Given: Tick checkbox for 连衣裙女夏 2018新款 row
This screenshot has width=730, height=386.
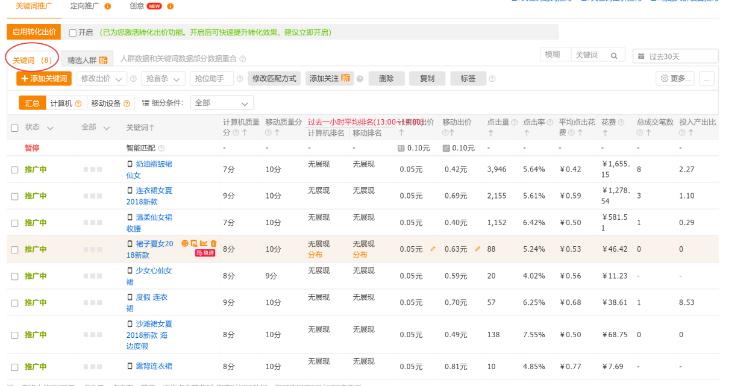Looking at the screenshot, I should [x=14, y=196].
